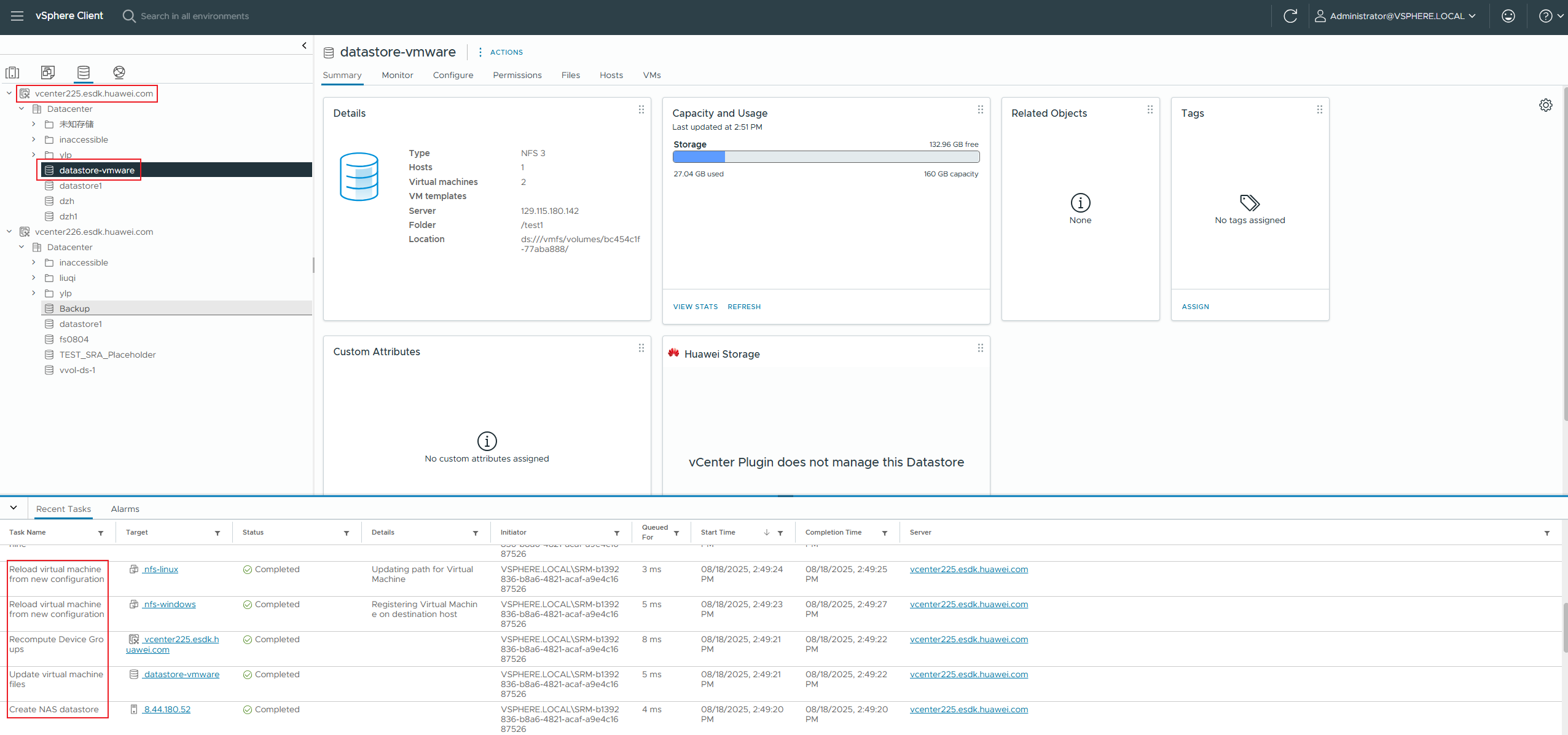Screen dimensions: 1568x735
Task: Collapse the Datacenter under vcenter226
Action: pyautogui.click(x=22, y=247)
